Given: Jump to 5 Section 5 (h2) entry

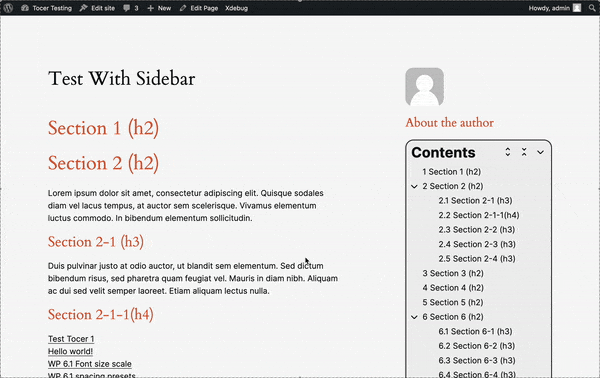Looking at the screenshot, I should 453,302.
